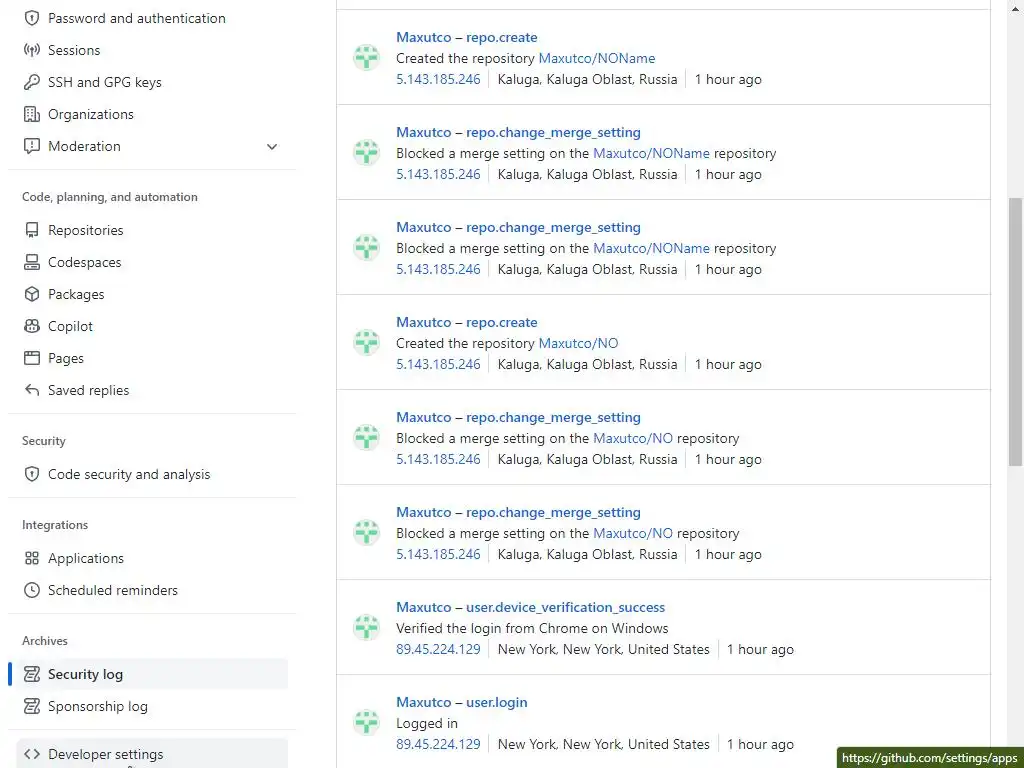1024x768 pixels.
Task: Click IP 89.45.224.129 under Logged in
Action: point(438,744)
